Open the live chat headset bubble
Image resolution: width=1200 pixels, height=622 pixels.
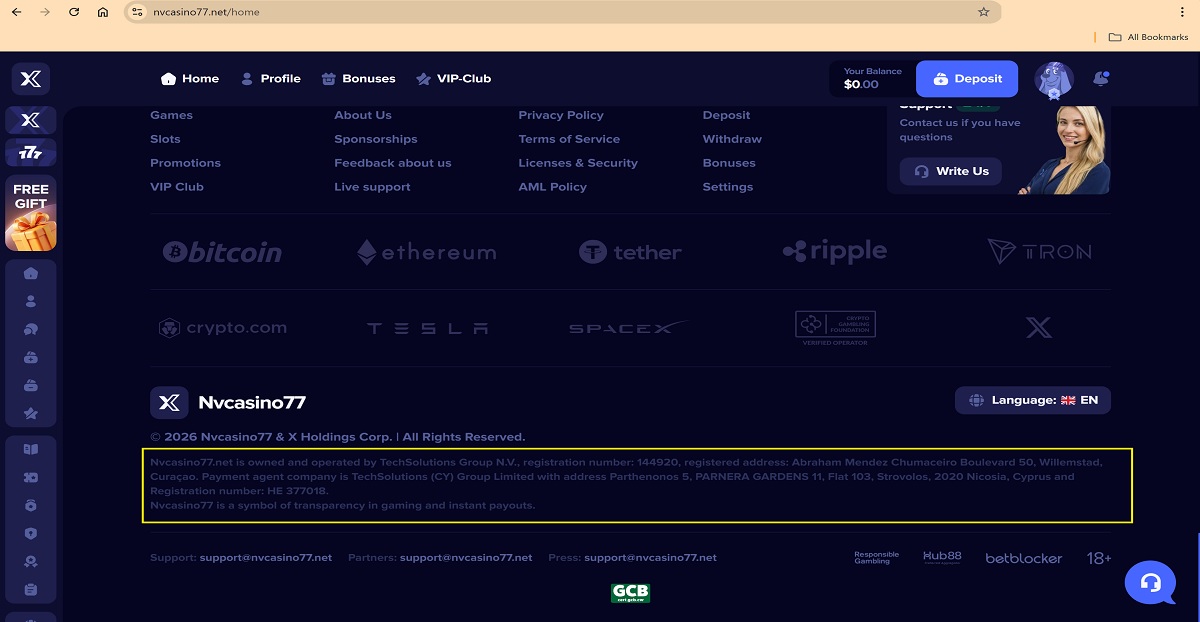1150,583
